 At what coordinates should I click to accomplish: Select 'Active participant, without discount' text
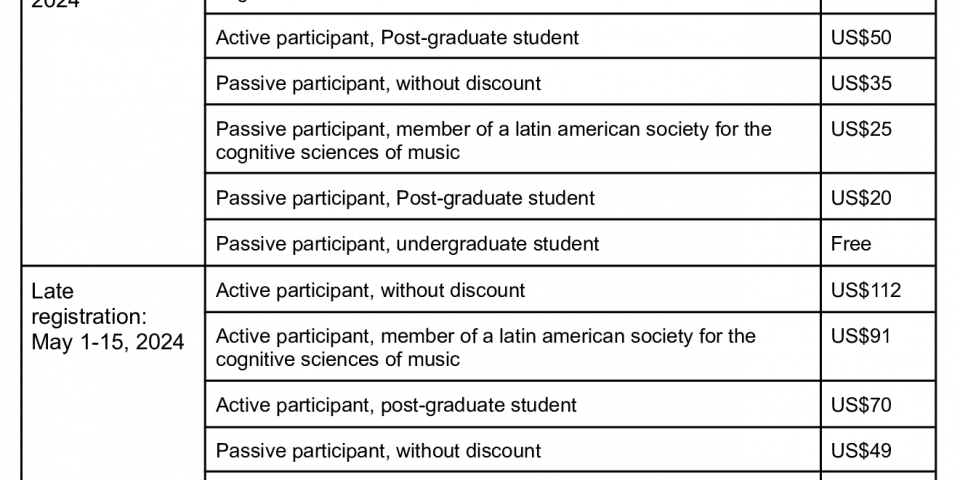point(370,290)
